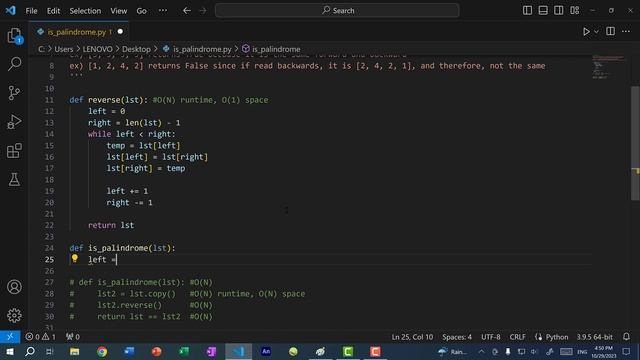This screenshot has width=640, height=360.
Task: Change encoding via UTF-8 status item
Action: (491, 337)
